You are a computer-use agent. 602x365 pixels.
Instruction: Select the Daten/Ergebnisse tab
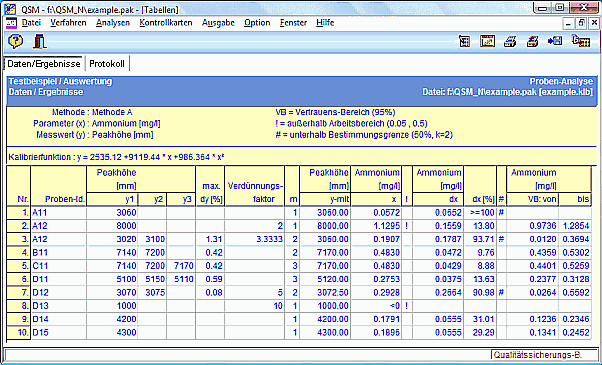click(44, 64)
